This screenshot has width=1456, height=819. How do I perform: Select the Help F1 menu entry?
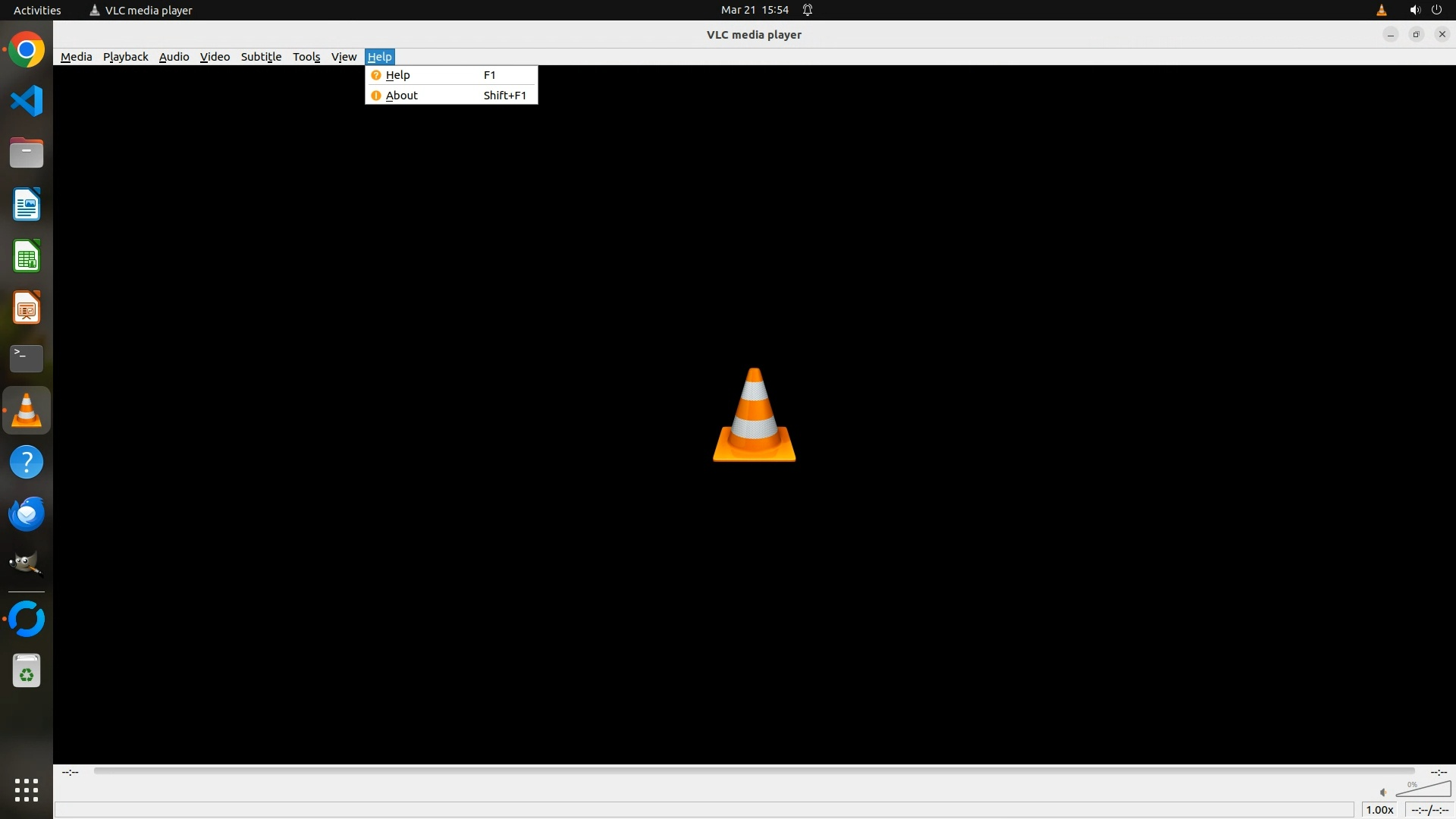(x=398, y=75)
